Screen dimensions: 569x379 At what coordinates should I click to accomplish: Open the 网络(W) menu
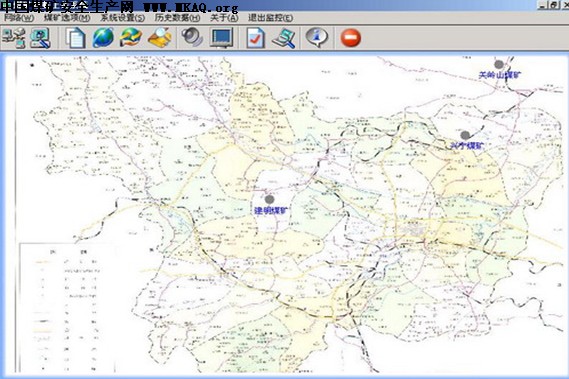tap(19, 17)
